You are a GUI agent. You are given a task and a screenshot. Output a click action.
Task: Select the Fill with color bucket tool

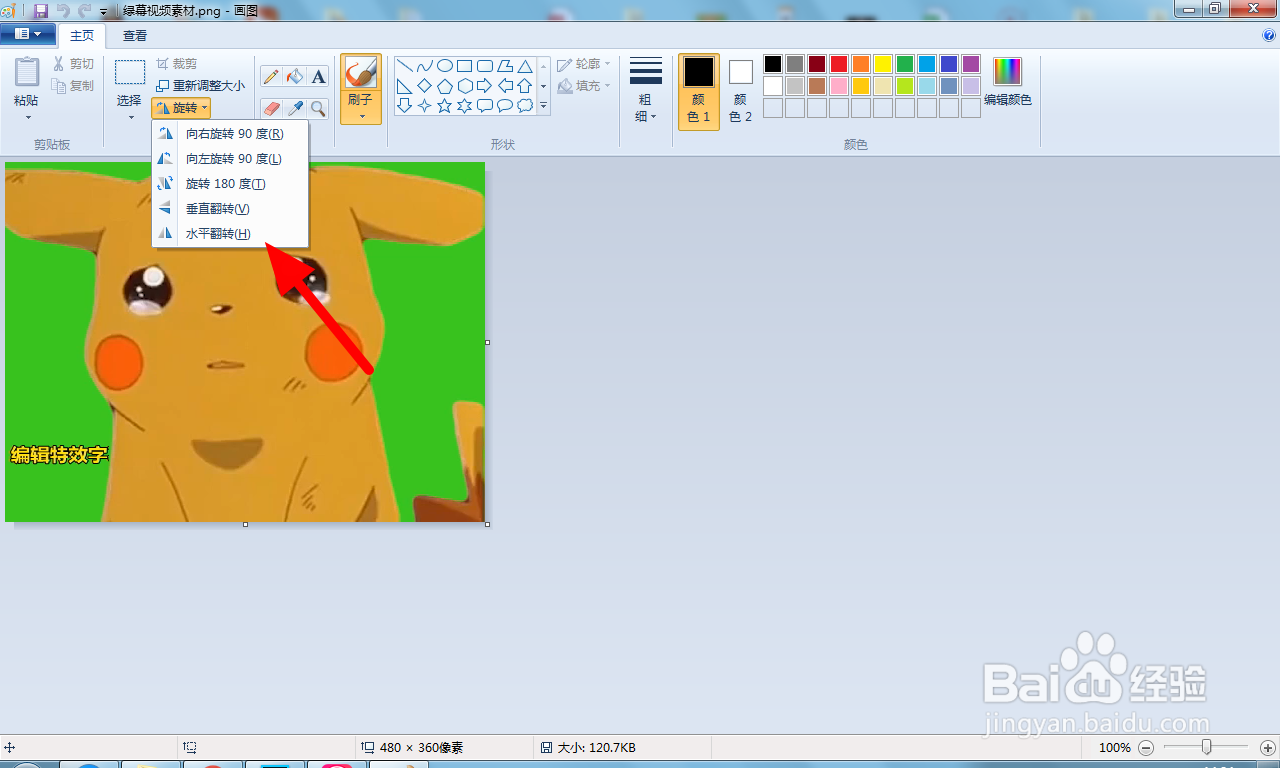(x=295, y=77)
